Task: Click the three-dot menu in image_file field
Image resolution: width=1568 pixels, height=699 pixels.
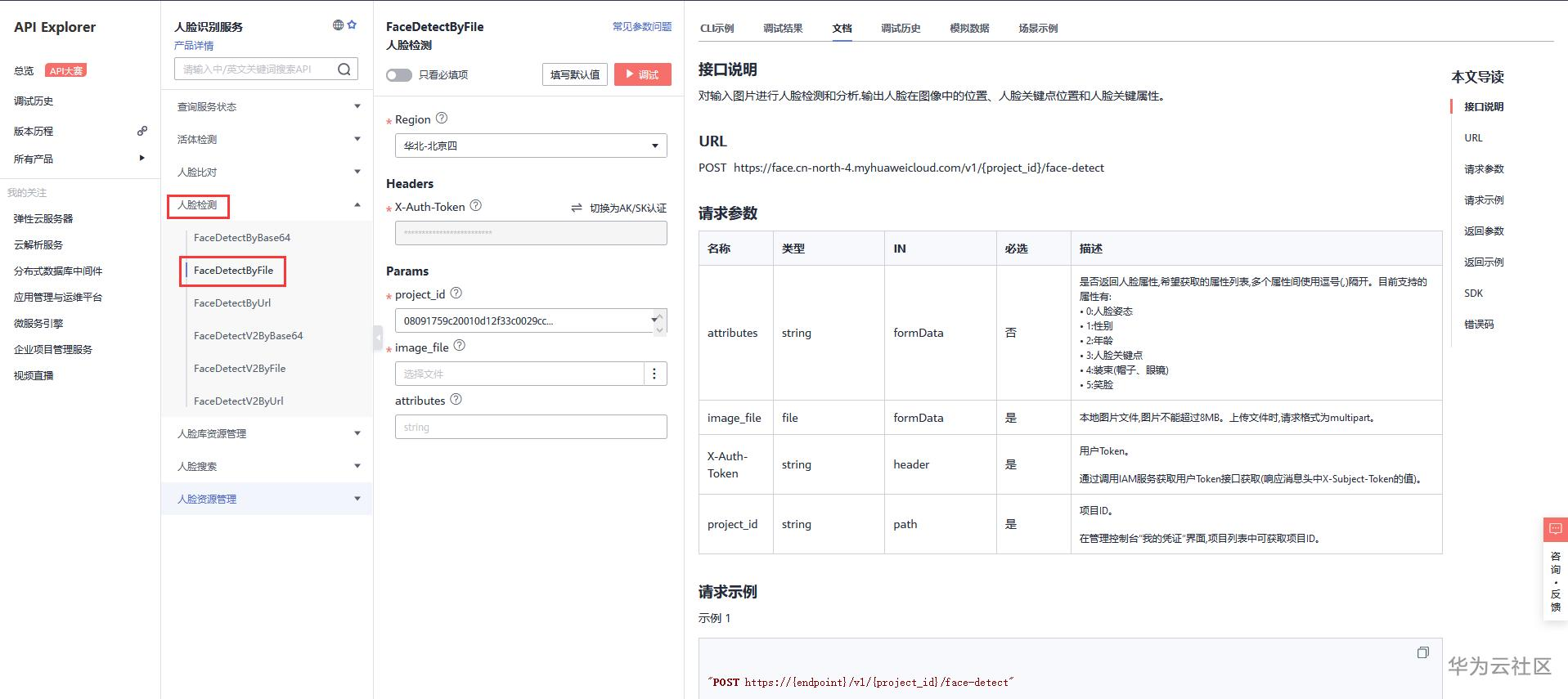Action: (654, 374)
